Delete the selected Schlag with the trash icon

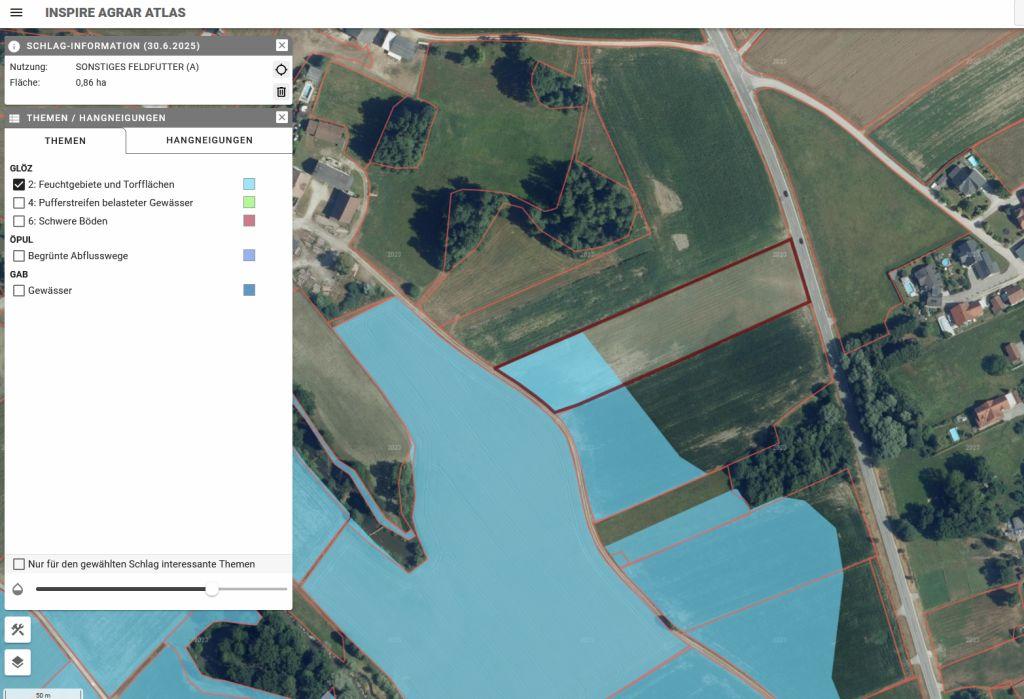[281, 92]
